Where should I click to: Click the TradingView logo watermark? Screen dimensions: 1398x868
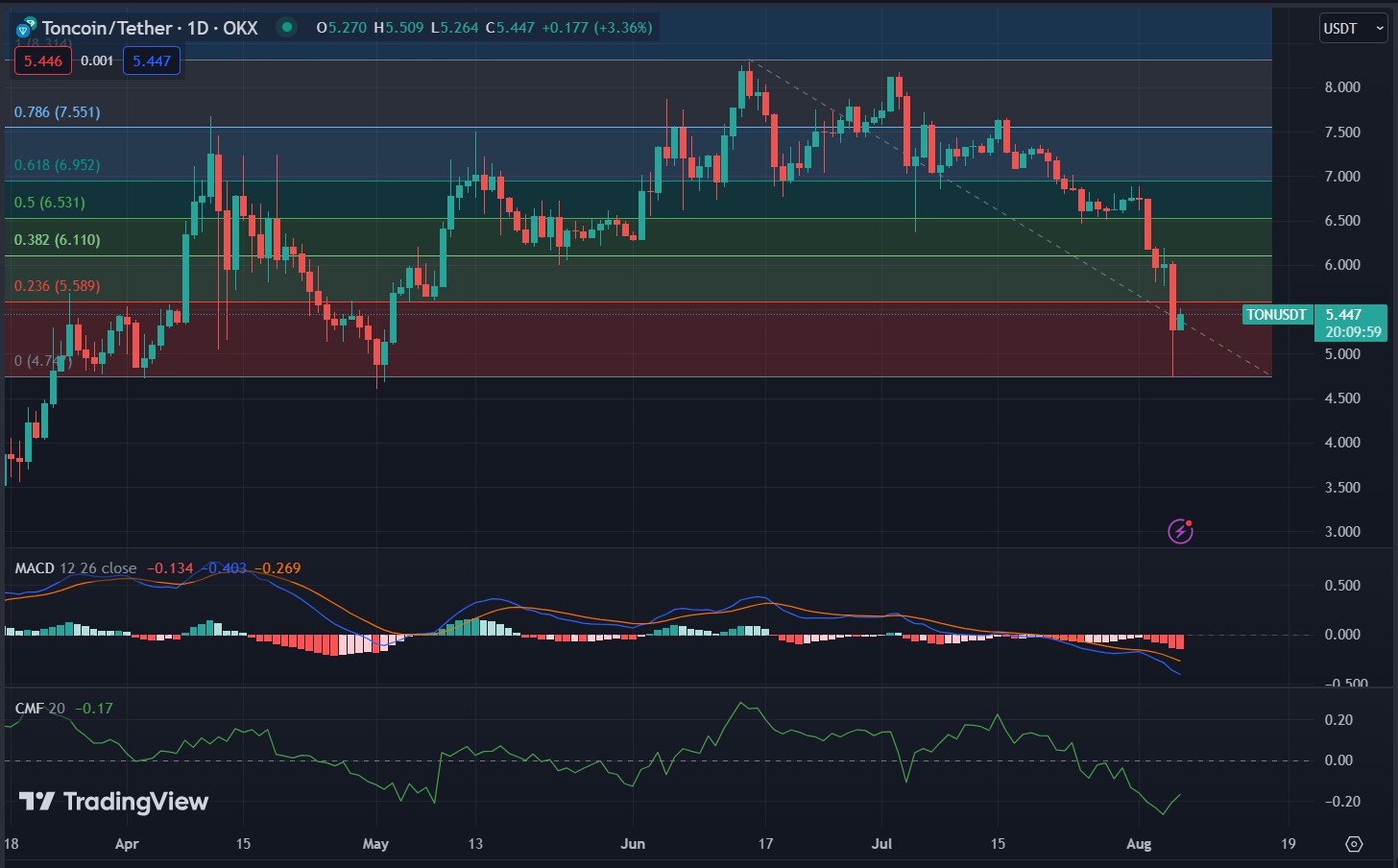[113, 802]
